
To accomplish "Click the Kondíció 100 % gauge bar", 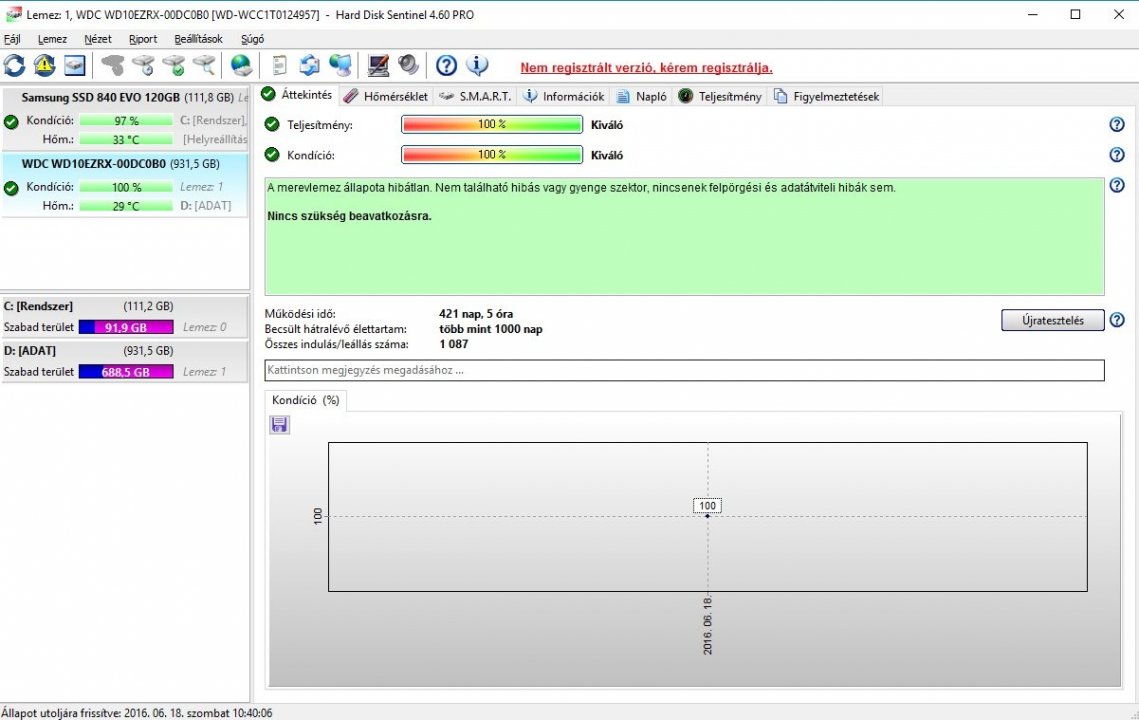I will tap(492, 155).
